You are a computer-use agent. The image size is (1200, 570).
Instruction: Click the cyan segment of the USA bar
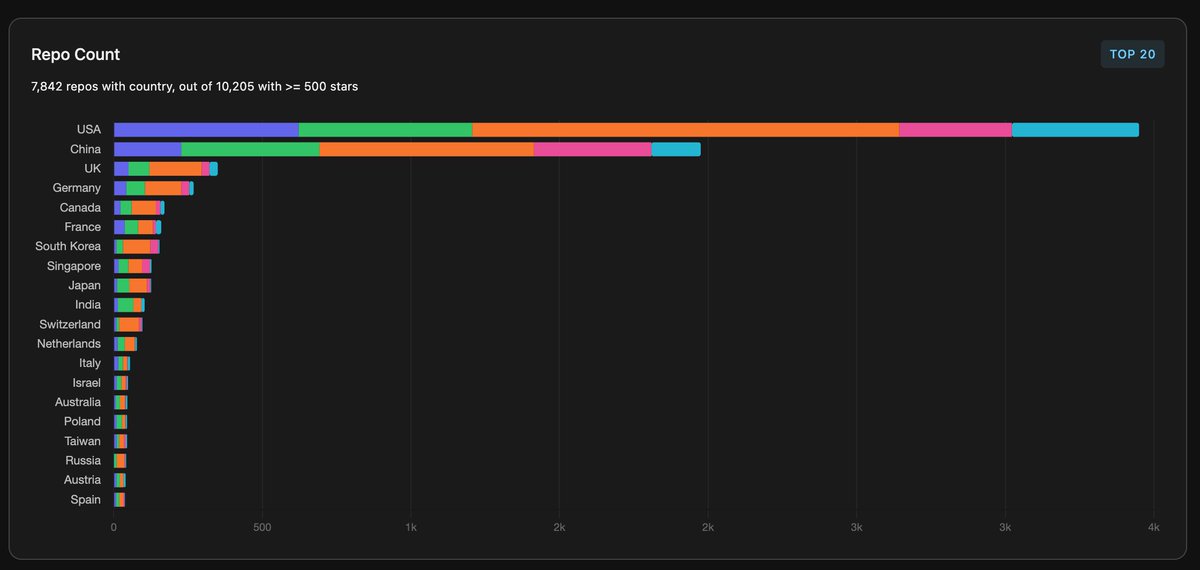click(1075, 130)
